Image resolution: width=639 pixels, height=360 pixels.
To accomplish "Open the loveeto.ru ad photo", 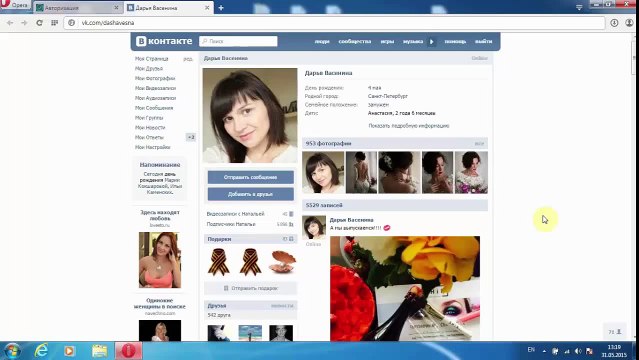I will click(x=160, y=260).
